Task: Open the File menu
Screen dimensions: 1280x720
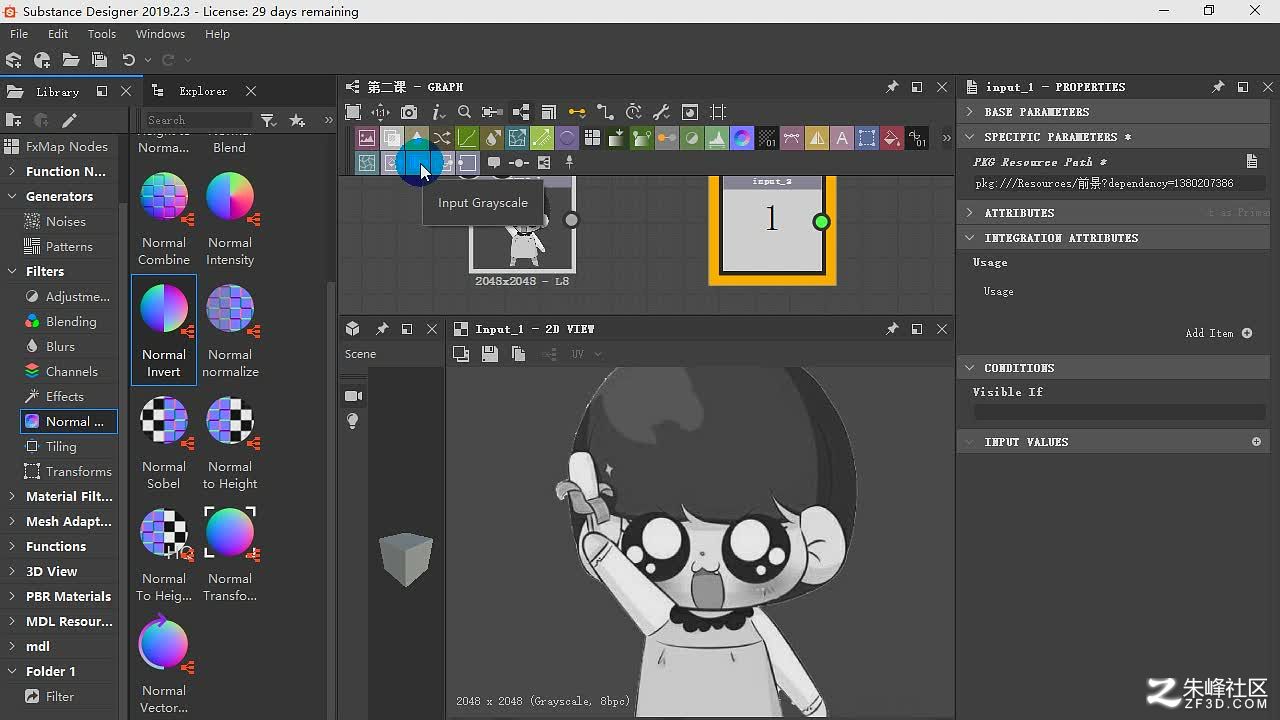Action: (19, 34)
